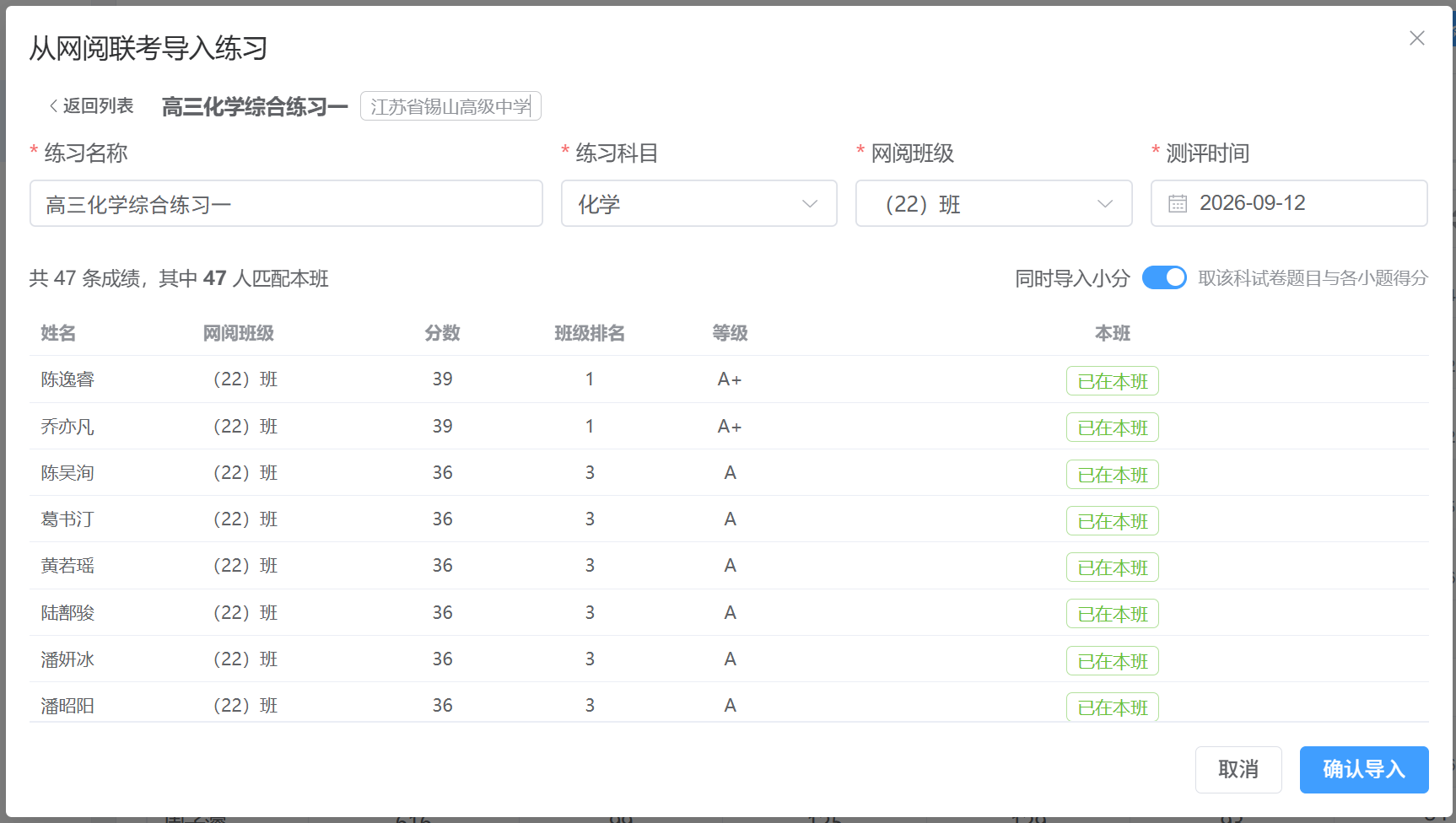Select student name 陈昊洵
The image size is (1456, 823).
[x=67, y=473]
